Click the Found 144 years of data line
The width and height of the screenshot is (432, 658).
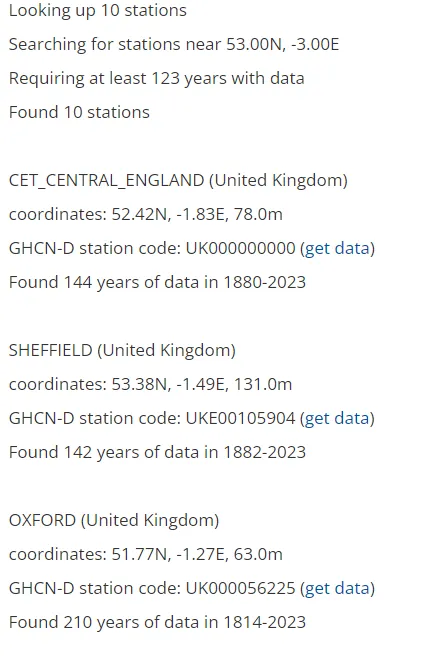click(157, 282)
